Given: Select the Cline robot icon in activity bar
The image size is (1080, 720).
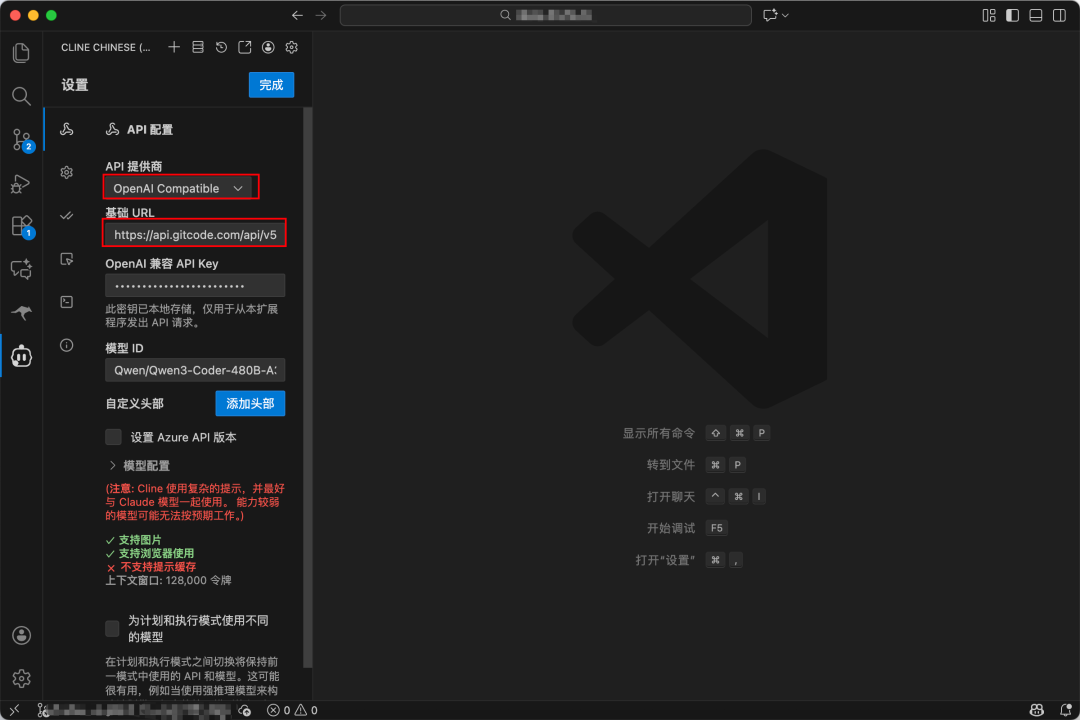Looking at the screenshot, I should pos(21,356).
